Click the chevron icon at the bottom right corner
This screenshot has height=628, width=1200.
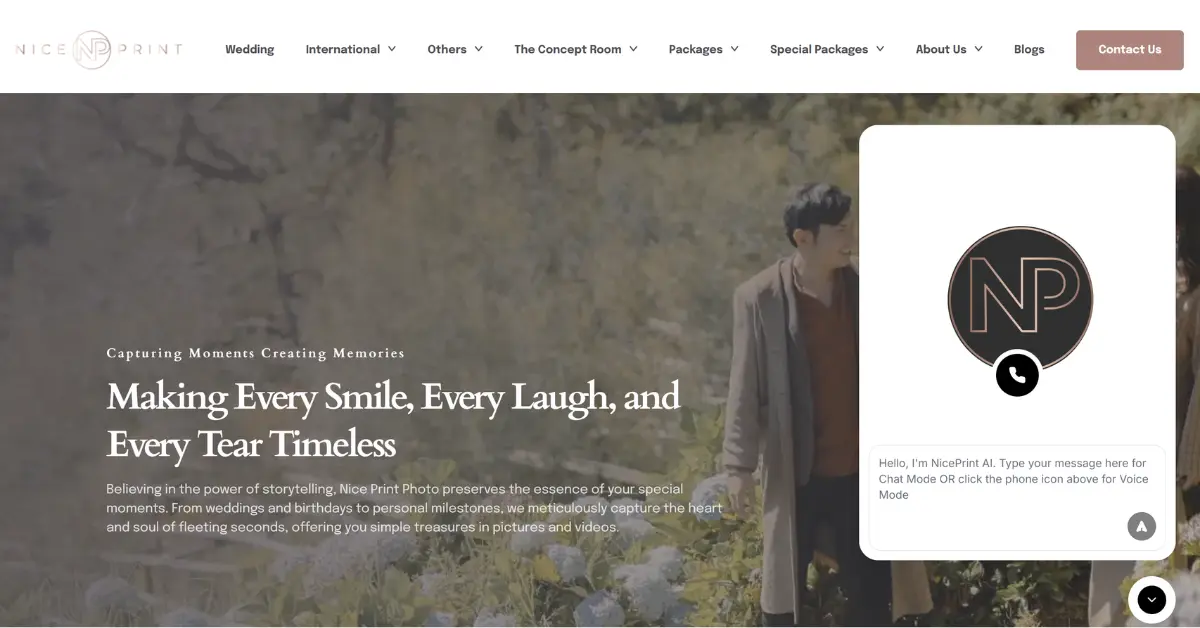point(1151,600)
